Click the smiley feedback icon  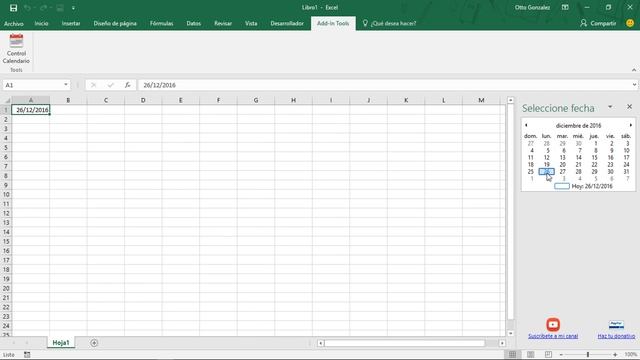(630, 23)
